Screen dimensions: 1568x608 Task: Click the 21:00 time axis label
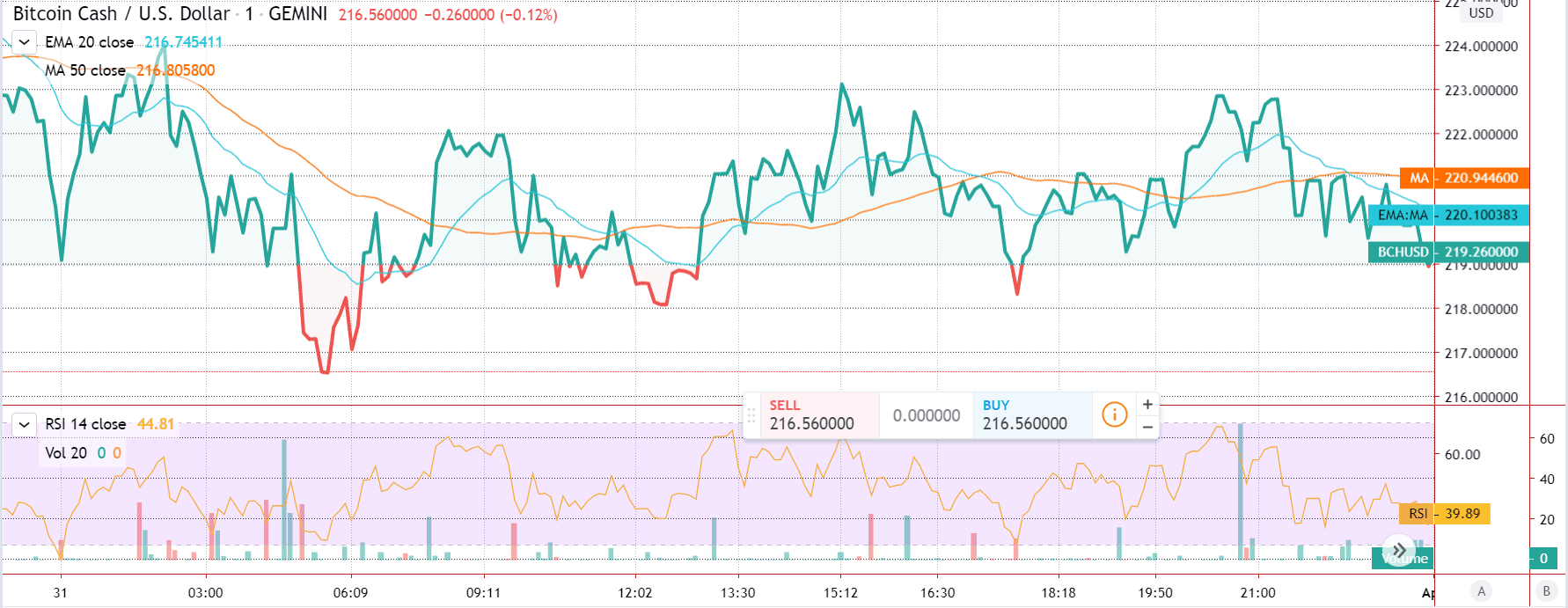tap(1257, 593)
